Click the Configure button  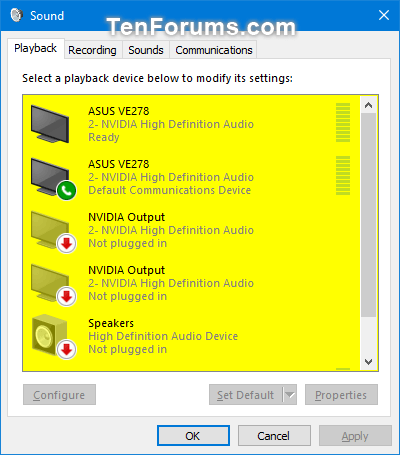59,395
